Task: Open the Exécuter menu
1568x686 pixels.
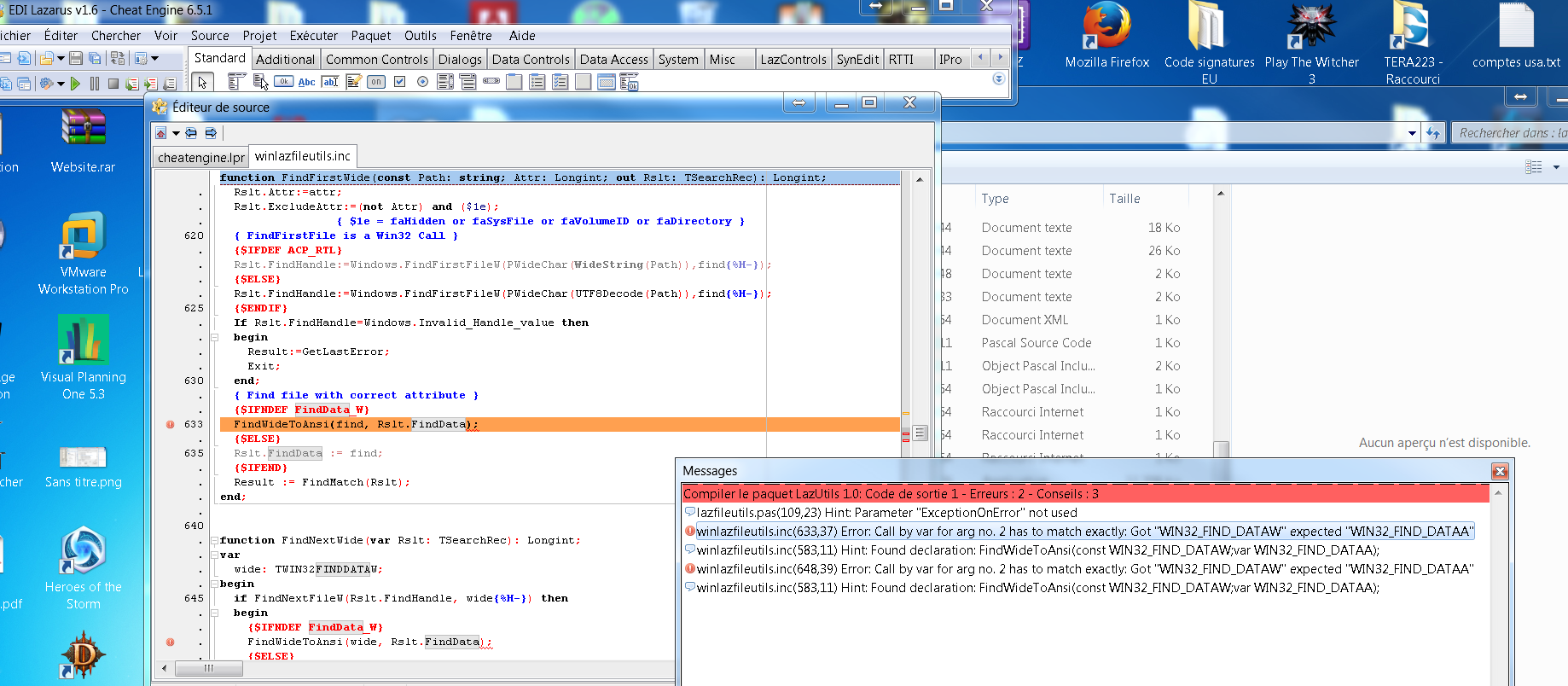Action: pos(313,36)
